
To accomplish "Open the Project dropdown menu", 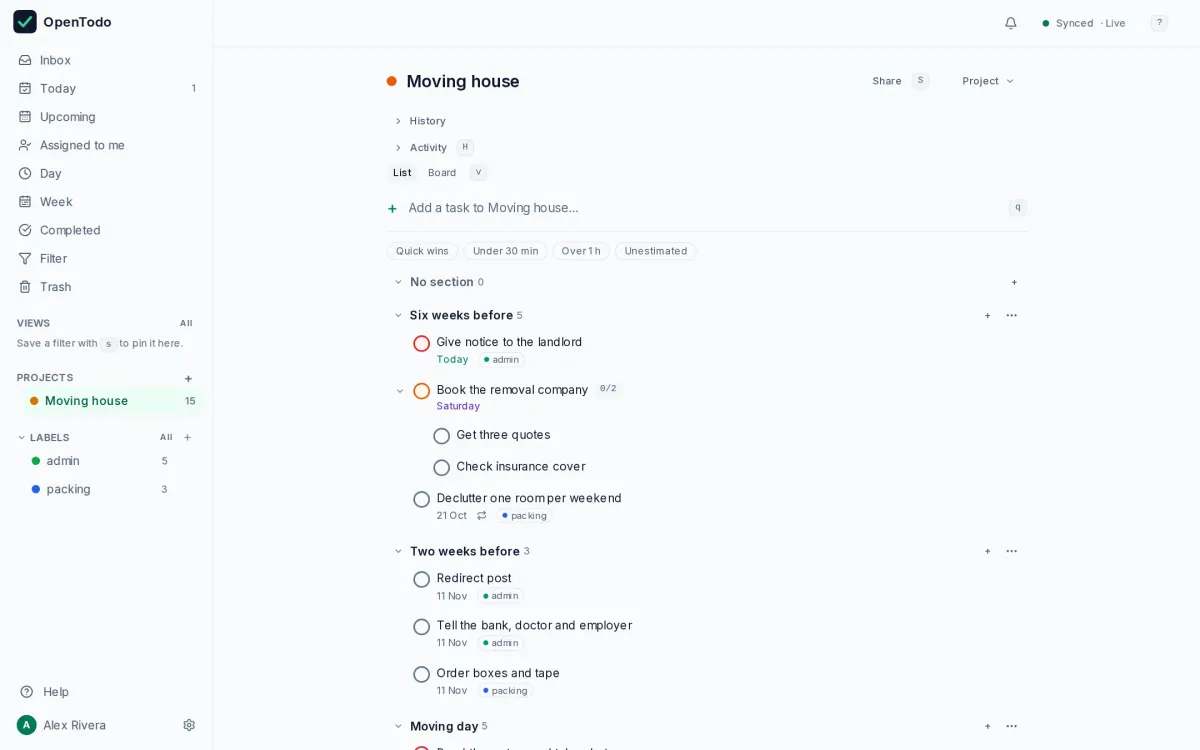I will coord(988,81).
